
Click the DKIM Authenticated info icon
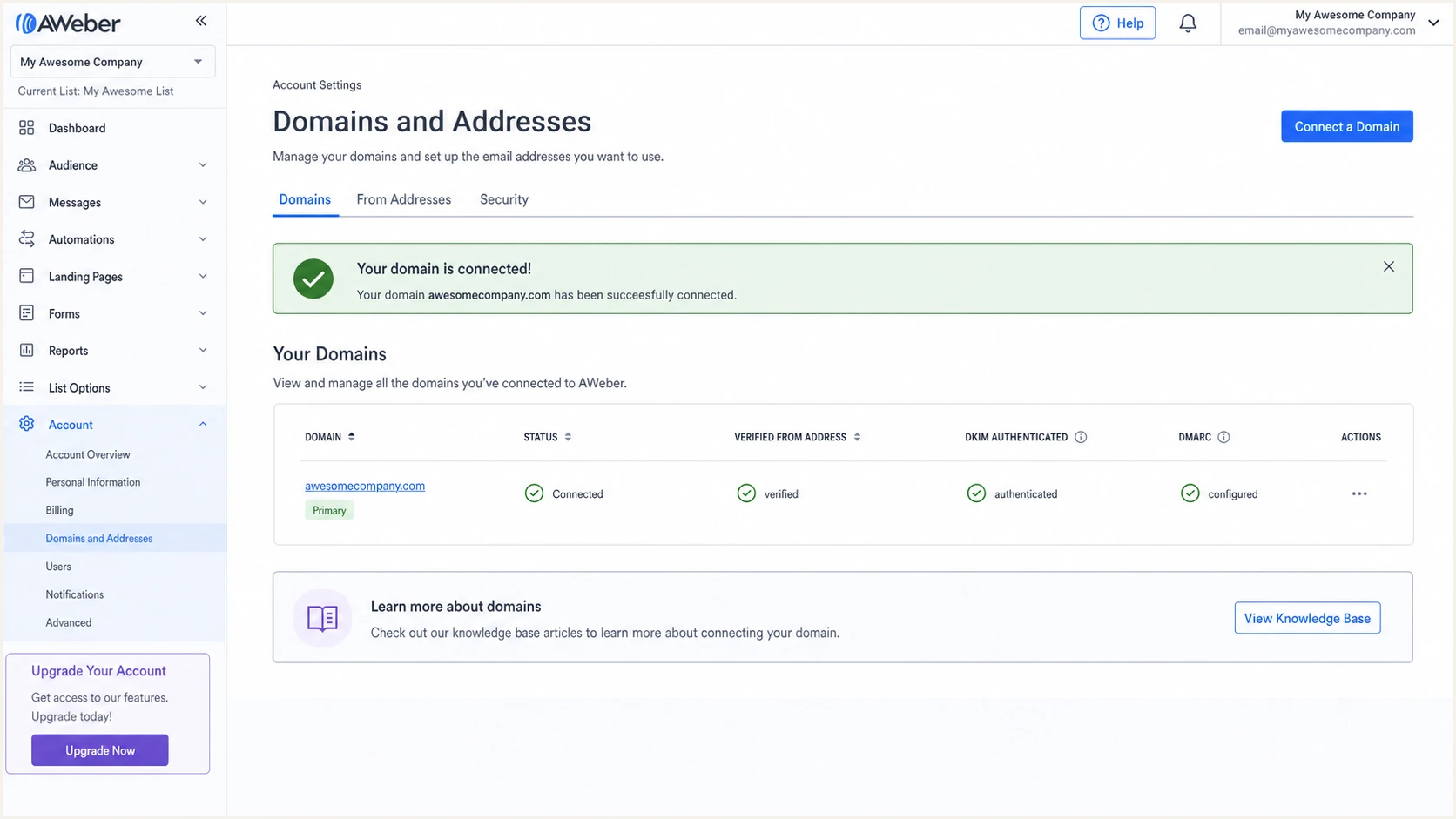click(1081, 437)
